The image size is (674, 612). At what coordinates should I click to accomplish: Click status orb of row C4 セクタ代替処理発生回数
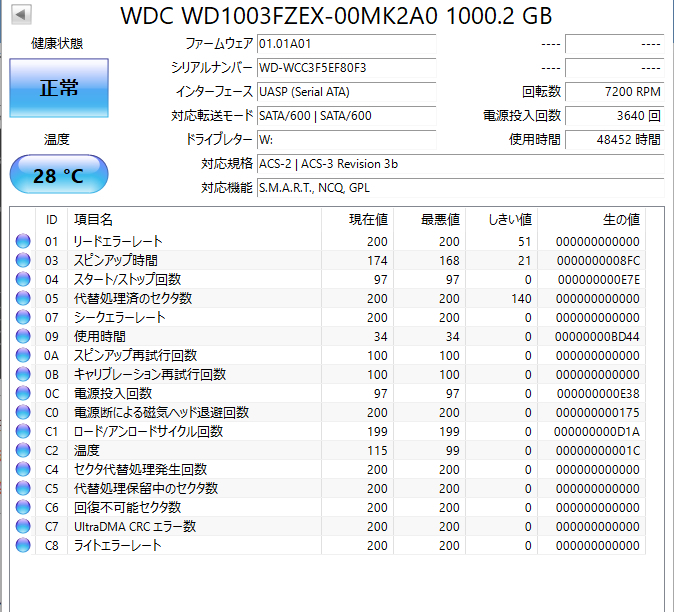pos(23,469)
